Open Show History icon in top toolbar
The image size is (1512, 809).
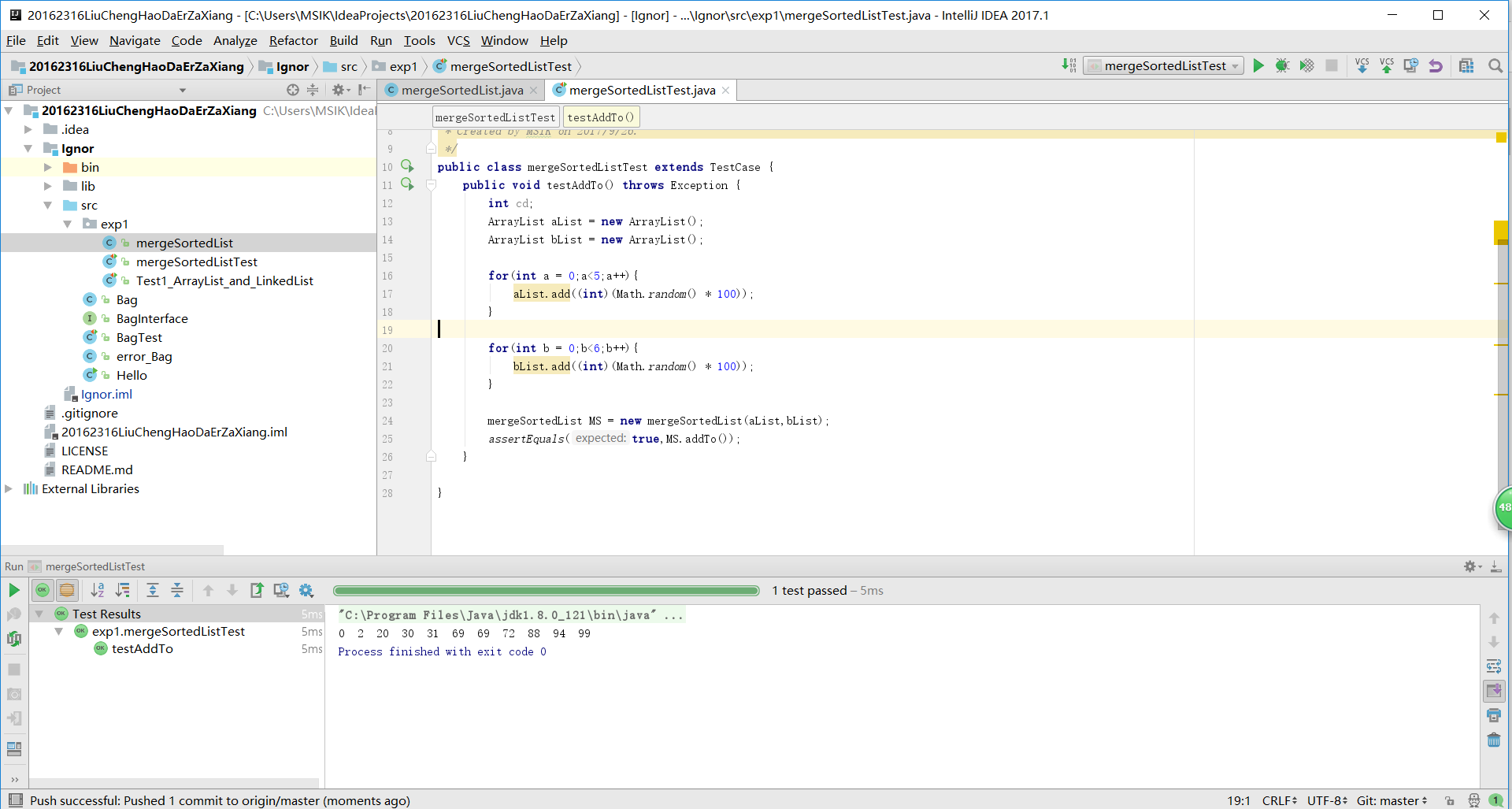pos(1411,65)
